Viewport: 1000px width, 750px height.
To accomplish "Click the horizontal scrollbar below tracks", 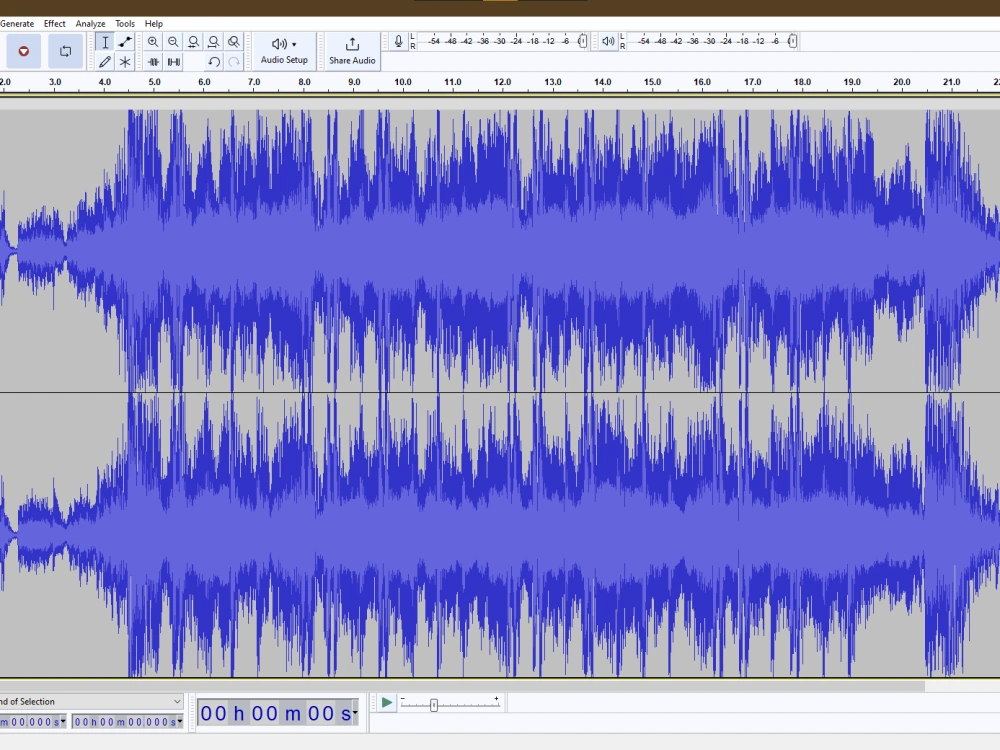I will (x=462, y=686).
